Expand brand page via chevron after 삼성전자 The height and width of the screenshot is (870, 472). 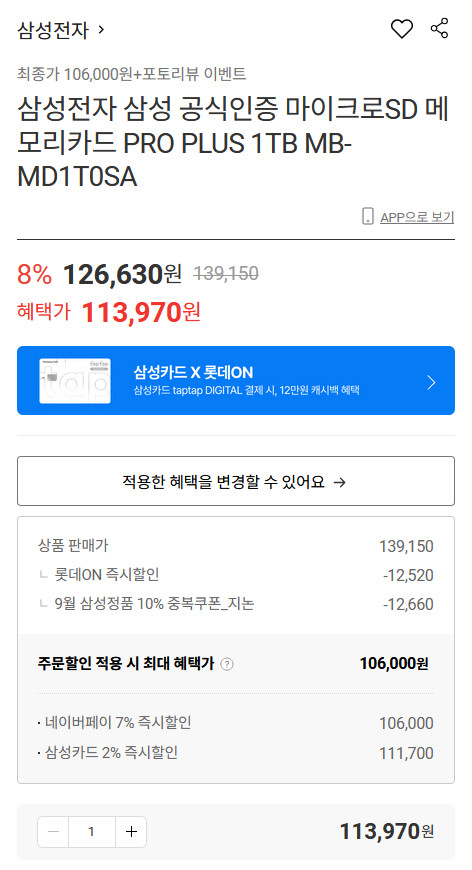[101, 29]
